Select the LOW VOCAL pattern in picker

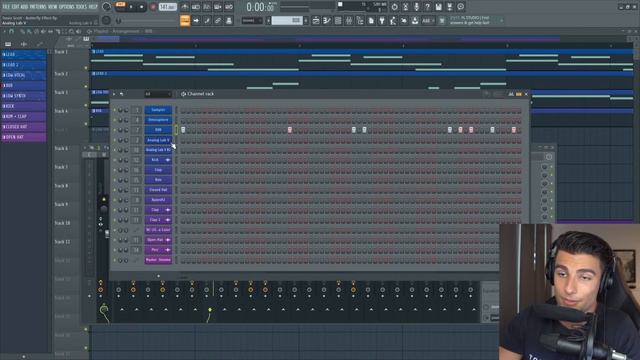coord(24,75)
